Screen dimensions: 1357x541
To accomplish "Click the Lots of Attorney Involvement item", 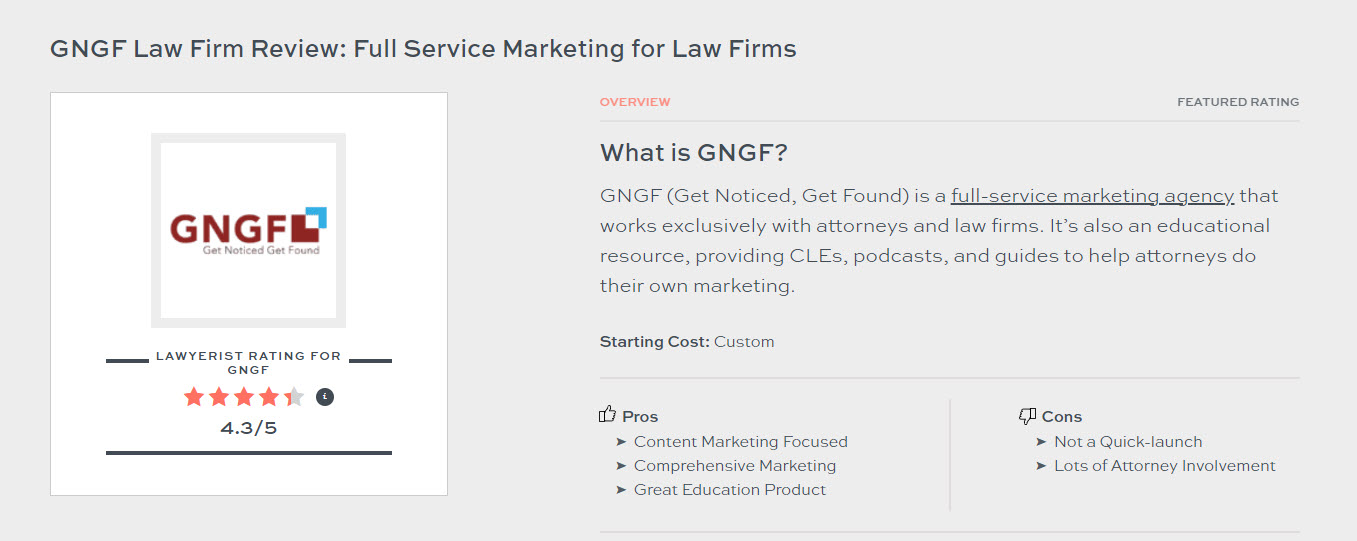I will point(1164,466).
